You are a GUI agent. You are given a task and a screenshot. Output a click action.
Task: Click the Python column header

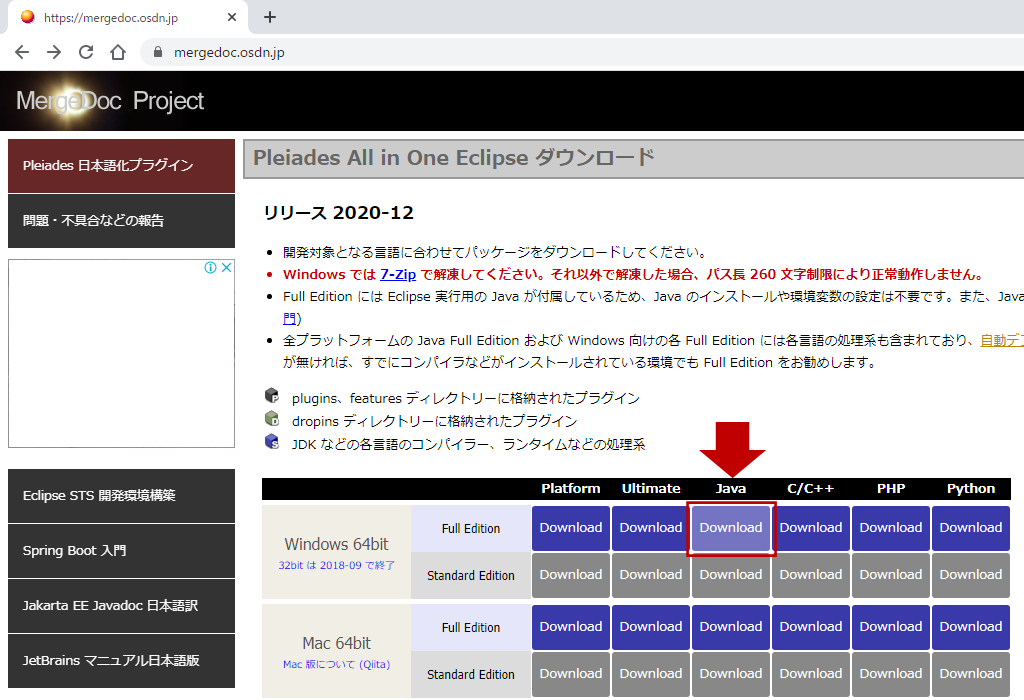[971, 488]
